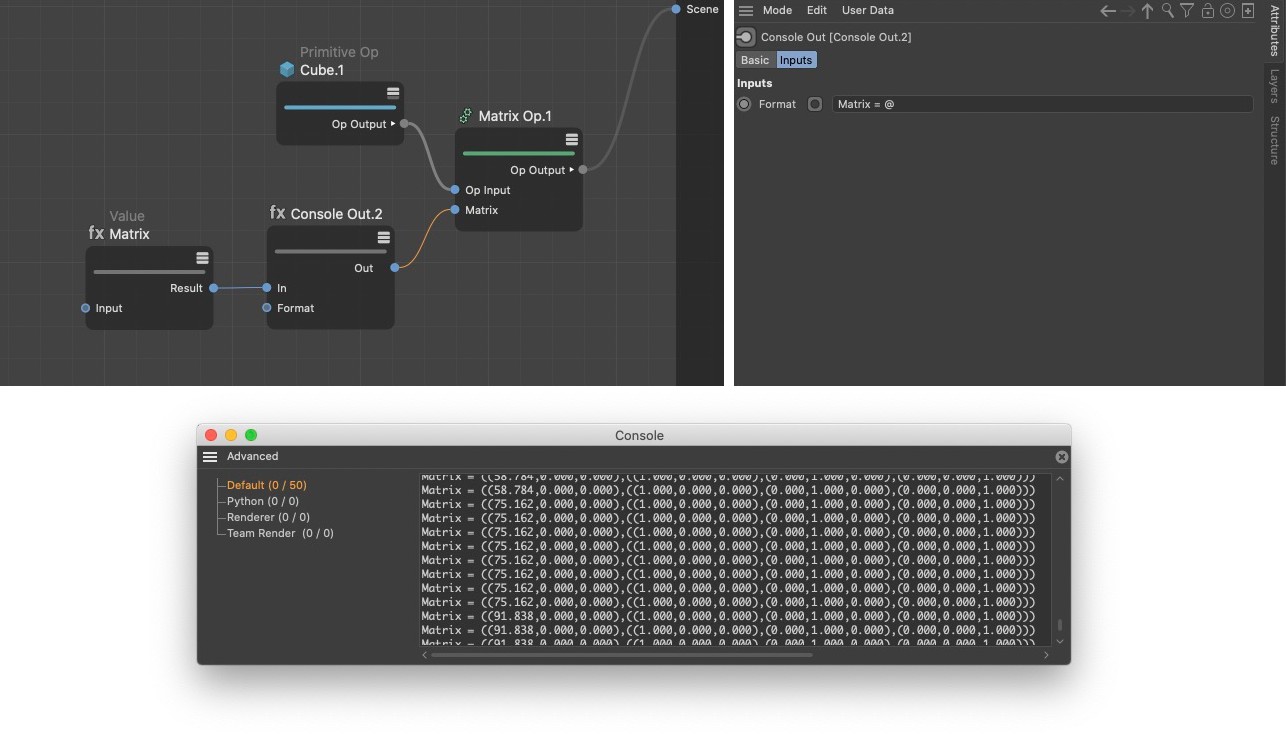1286x739 pixels.
Task: Click the Format field containing 'Matrix = @'
Action: (1042, 104)
